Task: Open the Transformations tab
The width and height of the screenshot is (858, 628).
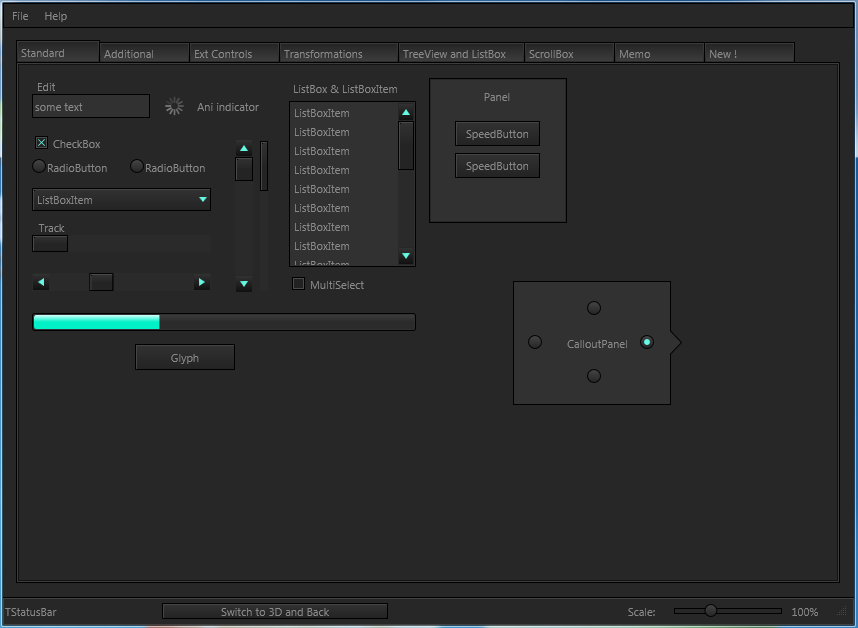Action: click(339, 54)
